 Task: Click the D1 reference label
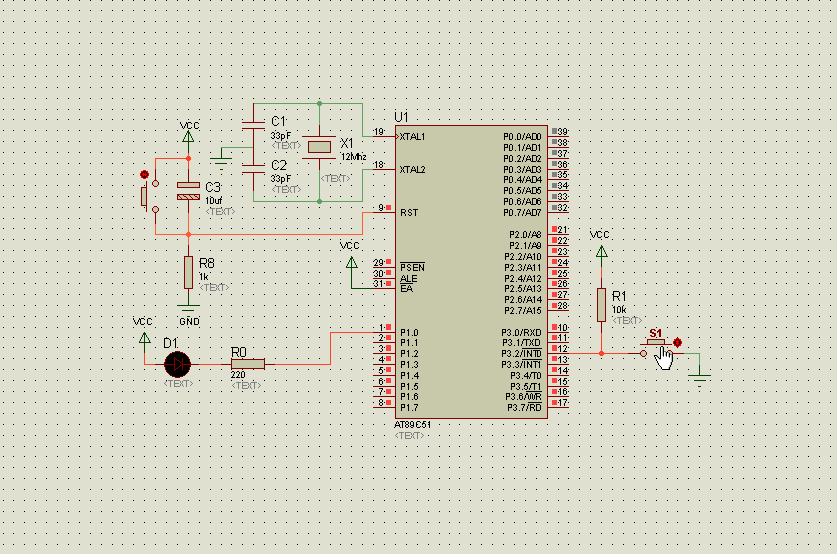pos(171,343)
